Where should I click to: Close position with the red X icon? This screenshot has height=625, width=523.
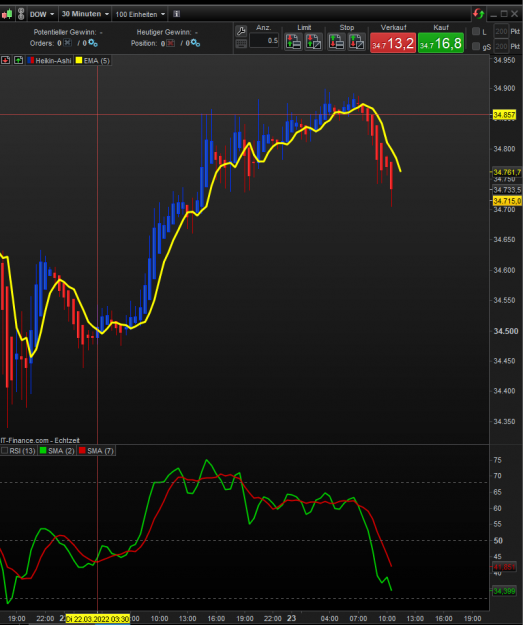pyautogui.click(x=171, y=43)
